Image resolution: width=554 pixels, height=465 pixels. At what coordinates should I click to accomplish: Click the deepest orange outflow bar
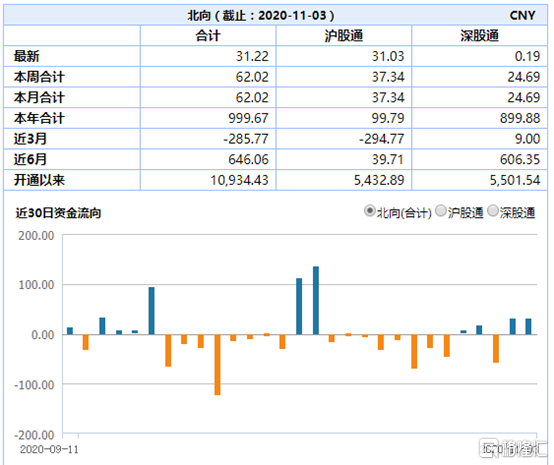pyautogui.click(x=217, y=365)
